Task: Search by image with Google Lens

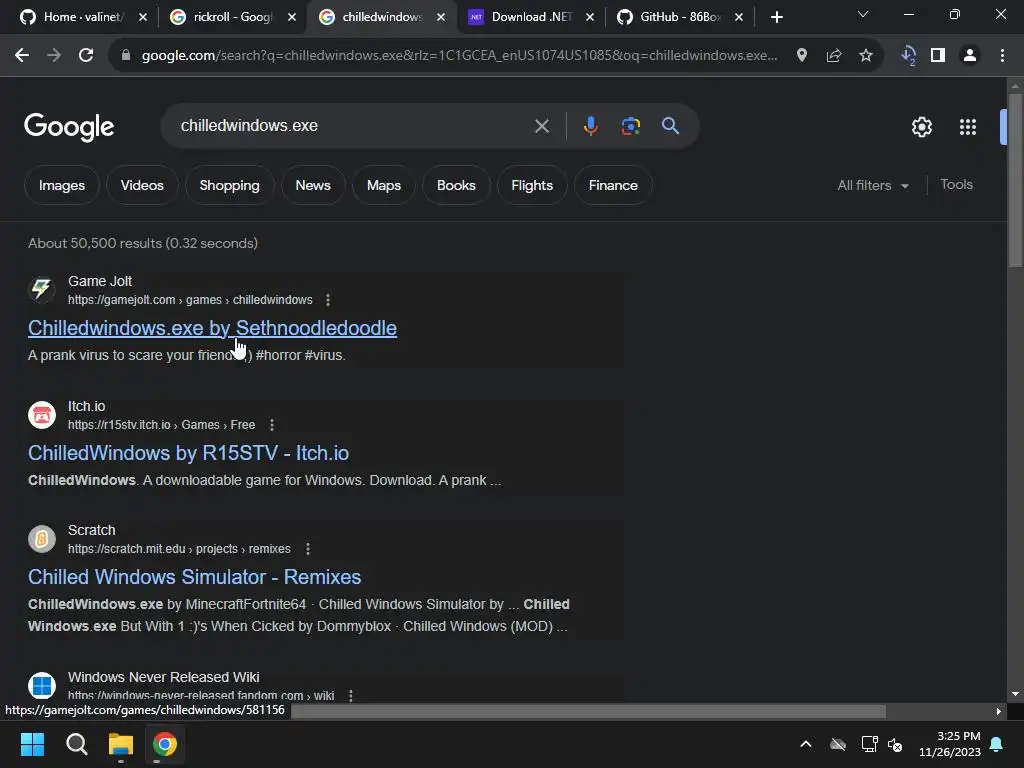Action: (x=631, y=126)
